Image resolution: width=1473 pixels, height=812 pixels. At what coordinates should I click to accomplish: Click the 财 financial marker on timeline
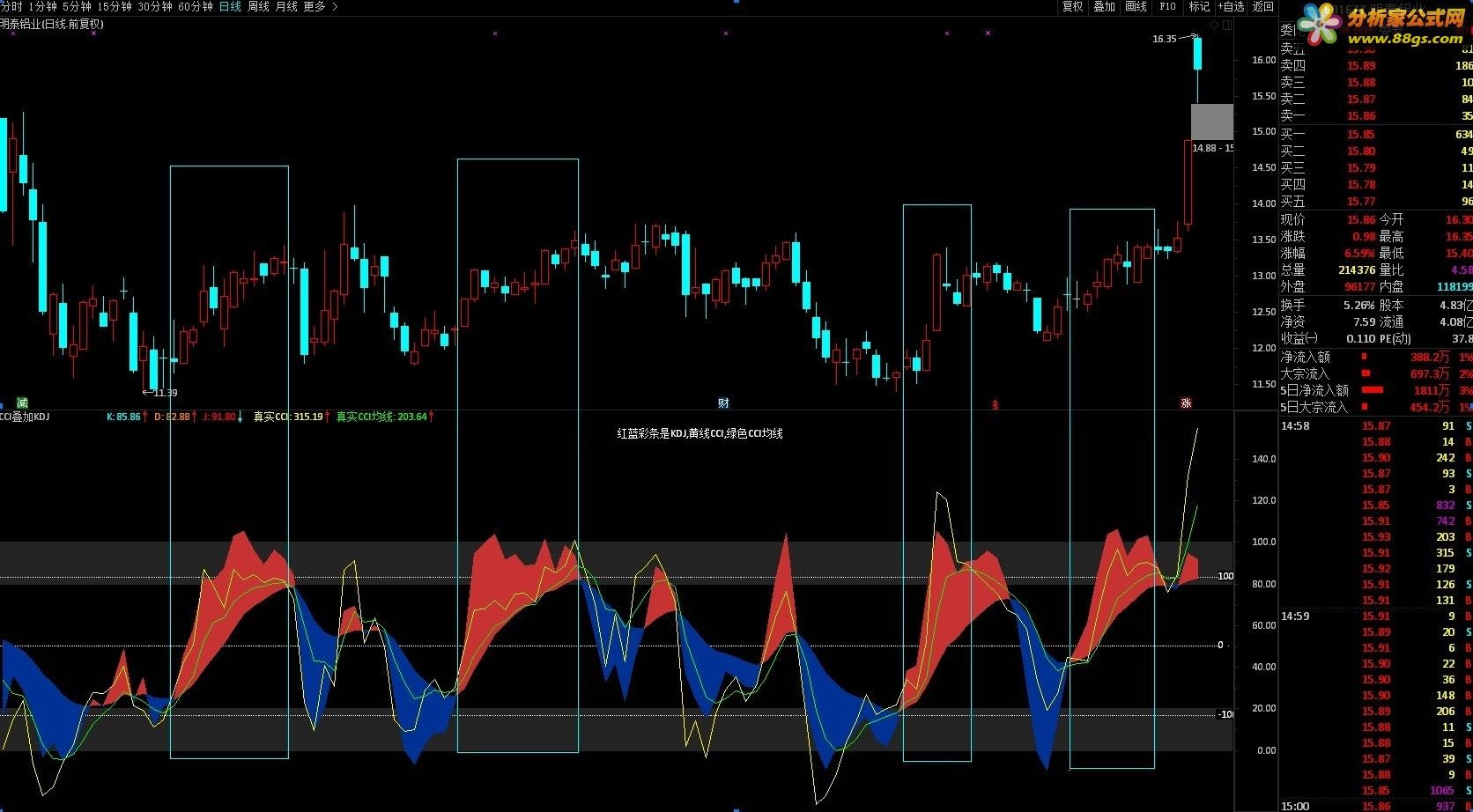pyautogui.click(x=723, y=403)
